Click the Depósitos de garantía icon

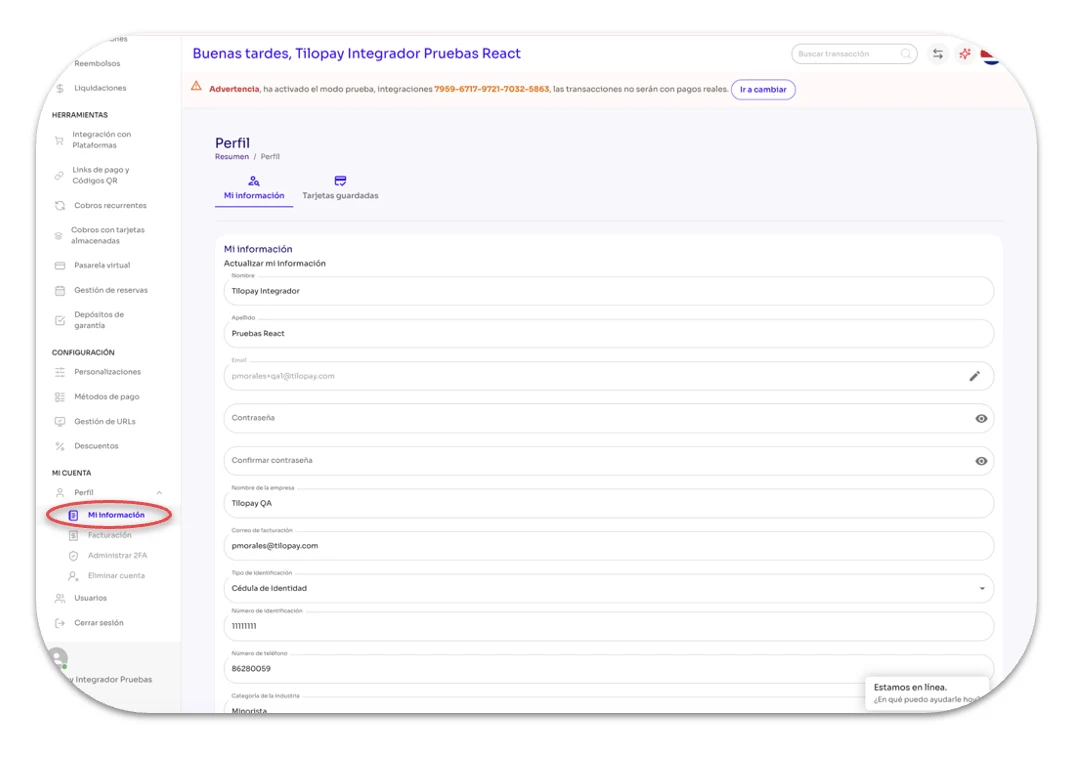coord(60,320)
